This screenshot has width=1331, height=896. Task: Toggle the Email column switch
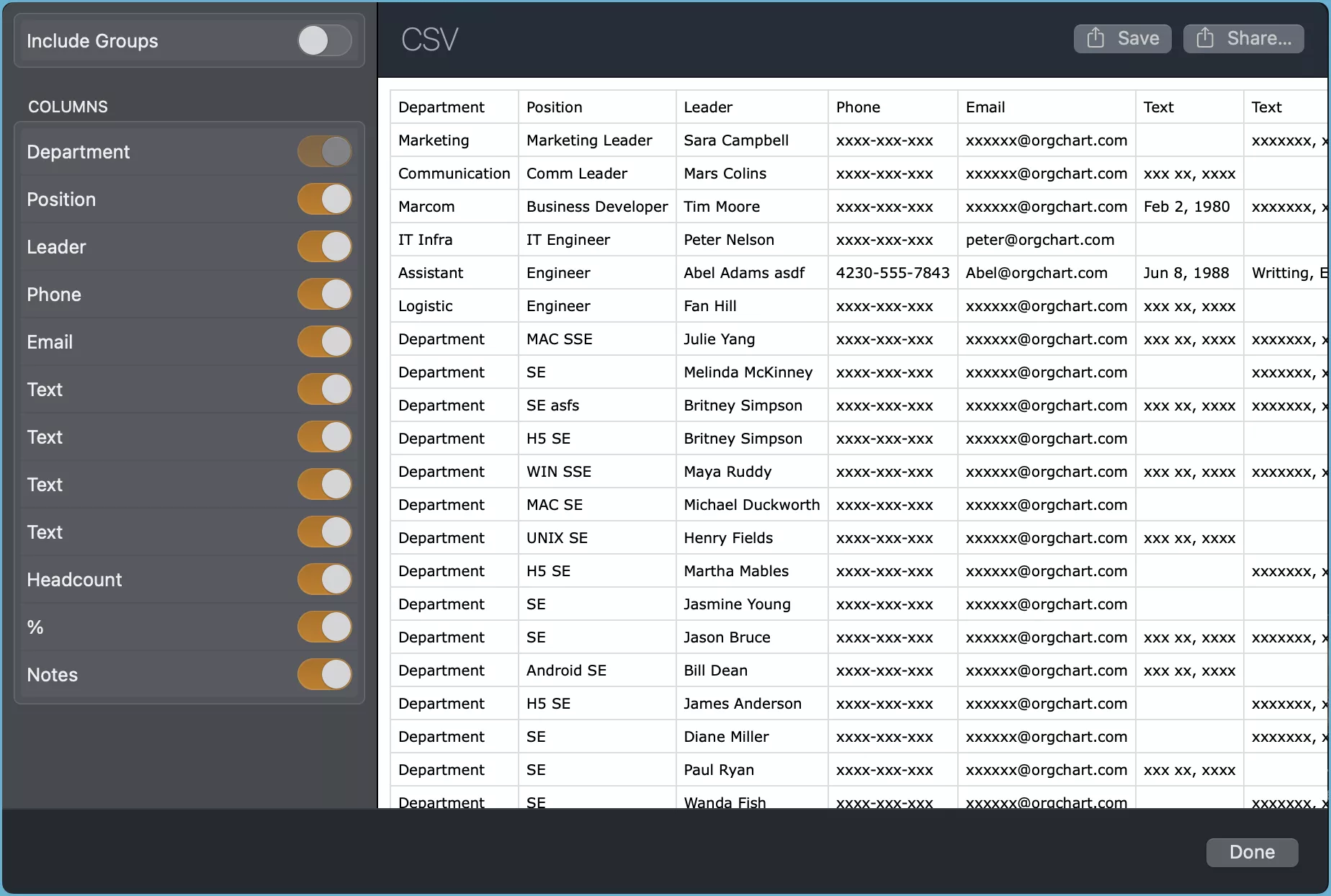coord(325,342)
